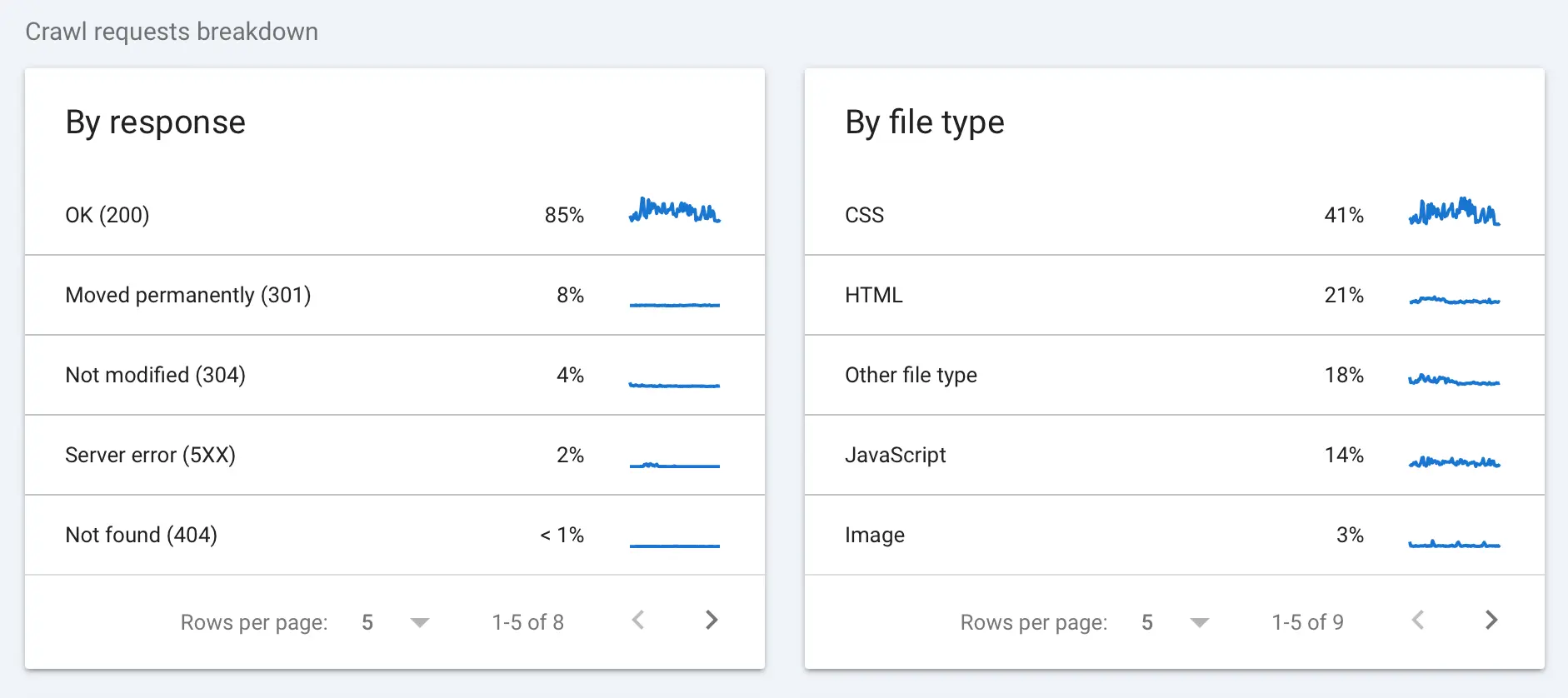The image size is (1568, 698).
Task: Go to previous page in By response table
Action: (638, 621)
